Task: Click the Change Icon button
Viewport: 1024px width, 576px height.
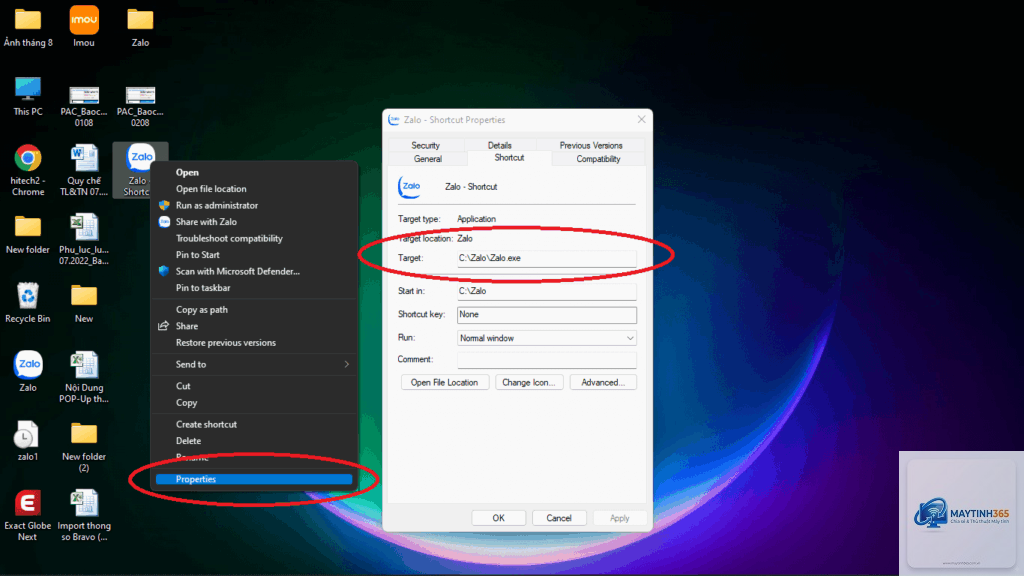Action: [x=529, y=383]
